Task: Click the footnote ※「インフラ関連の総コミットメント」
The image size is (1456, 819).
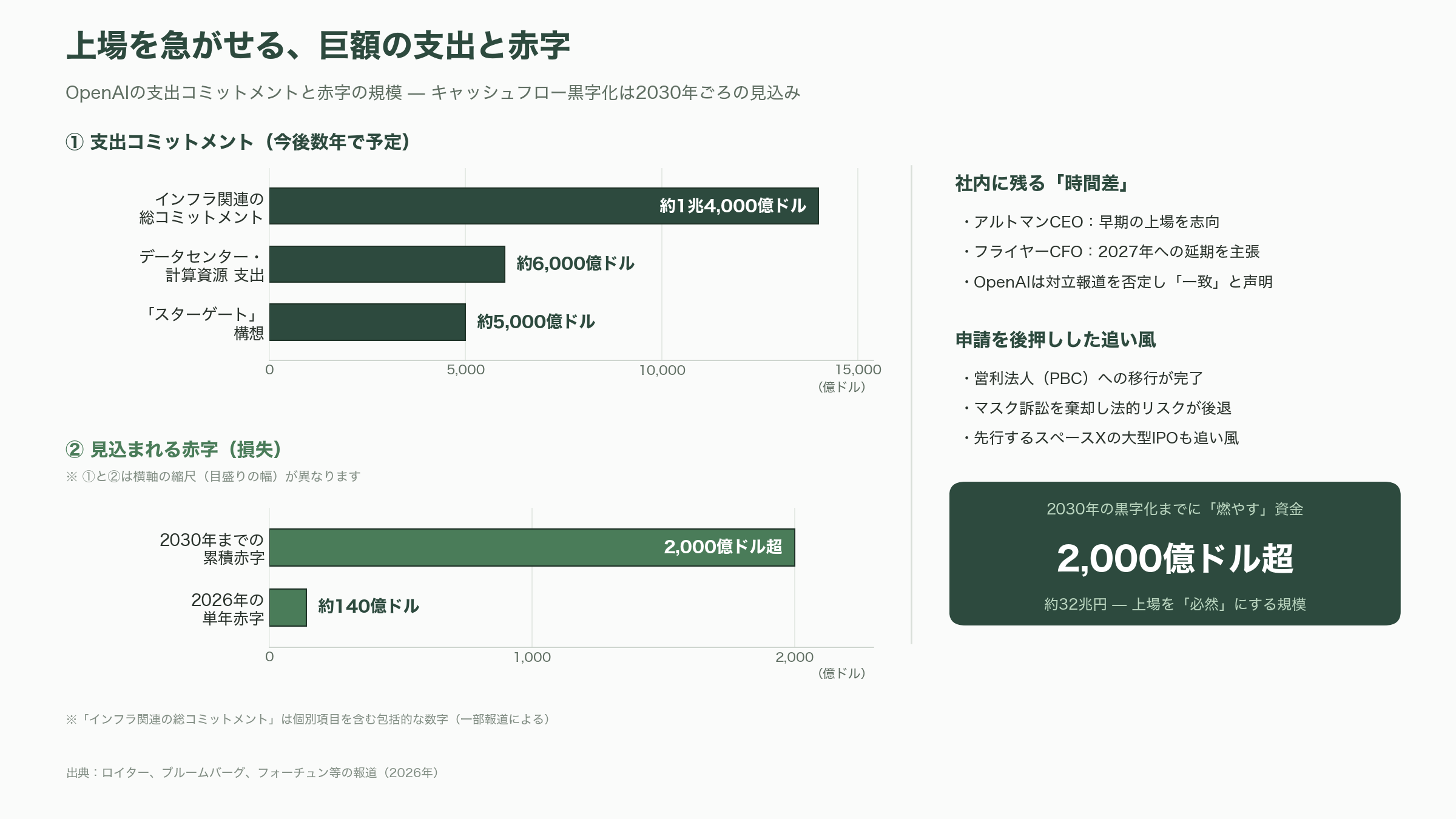Action: tap(309, 720)
